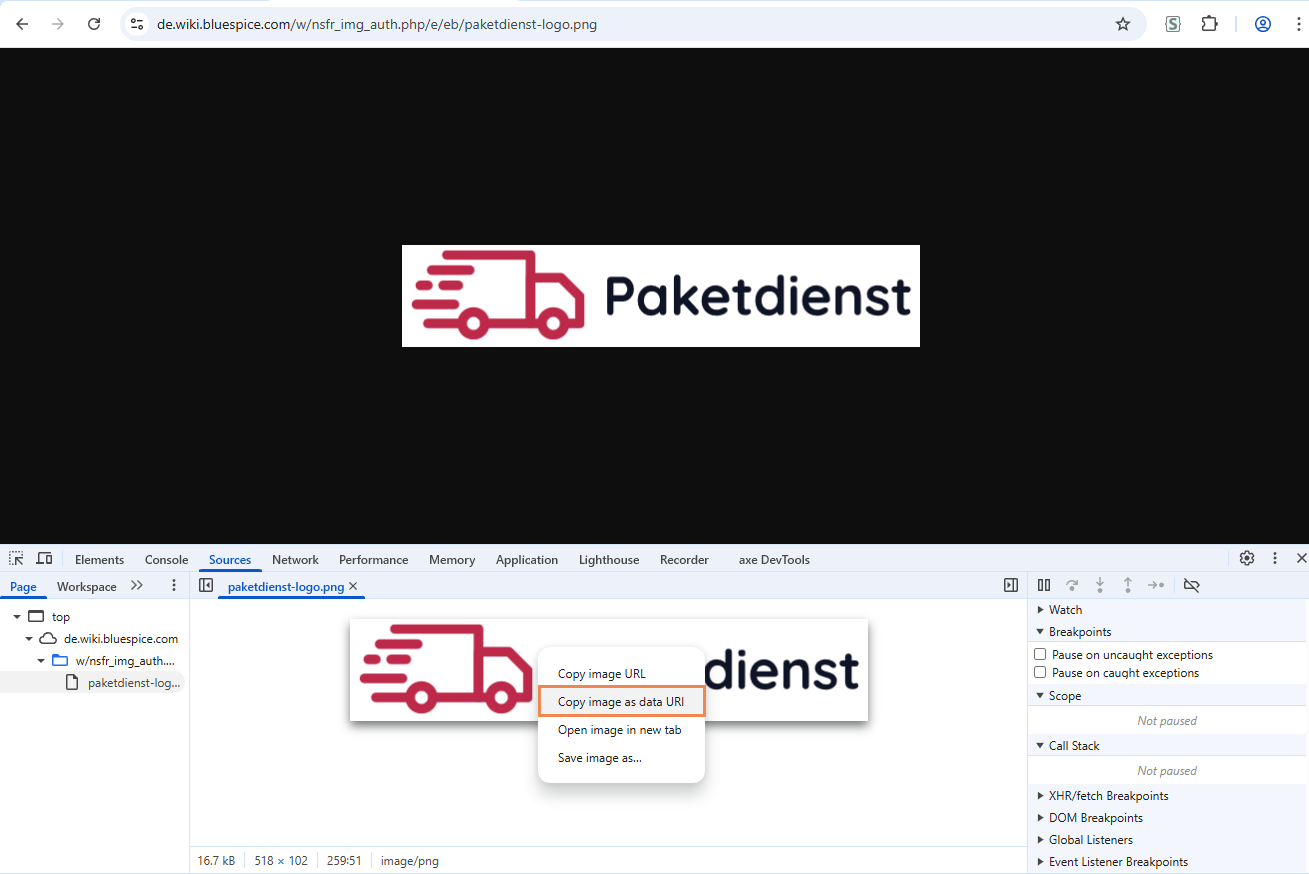
Task: Hide the navigator sidebar panel icon
Action: point(206,586)
